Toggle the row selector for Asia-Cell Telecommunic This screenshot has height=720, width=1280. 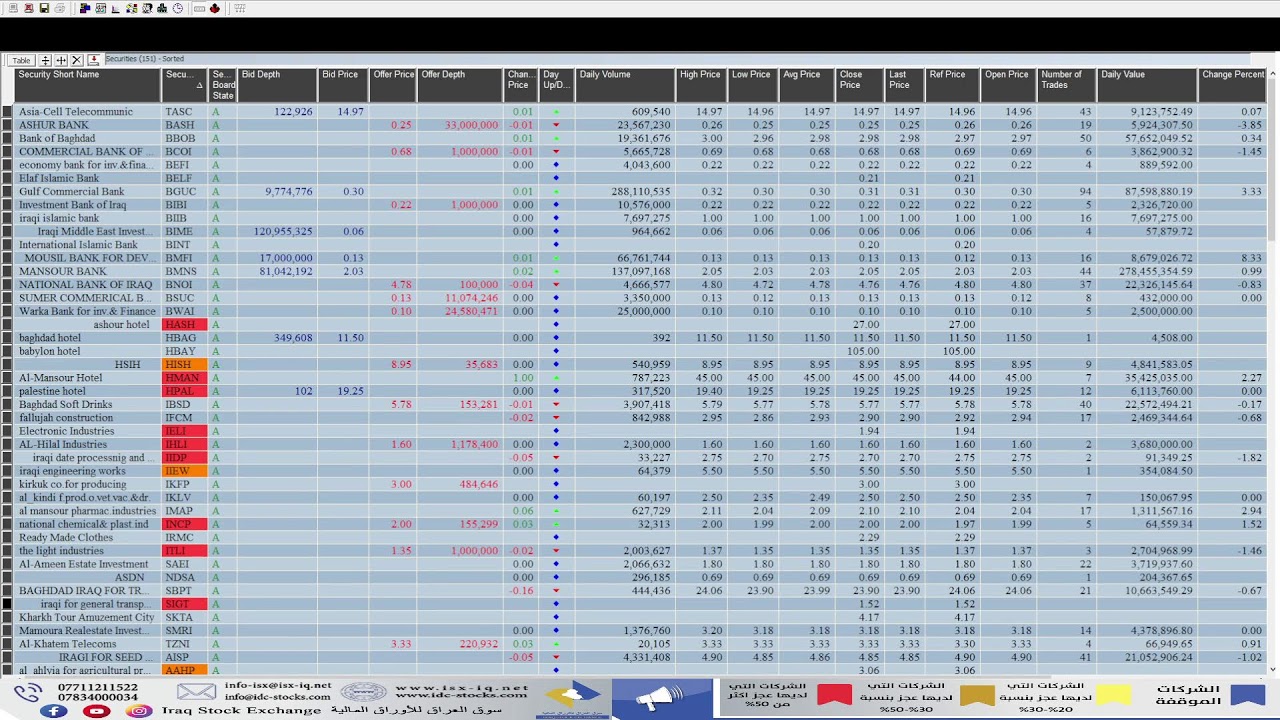(x=7, y=112)
